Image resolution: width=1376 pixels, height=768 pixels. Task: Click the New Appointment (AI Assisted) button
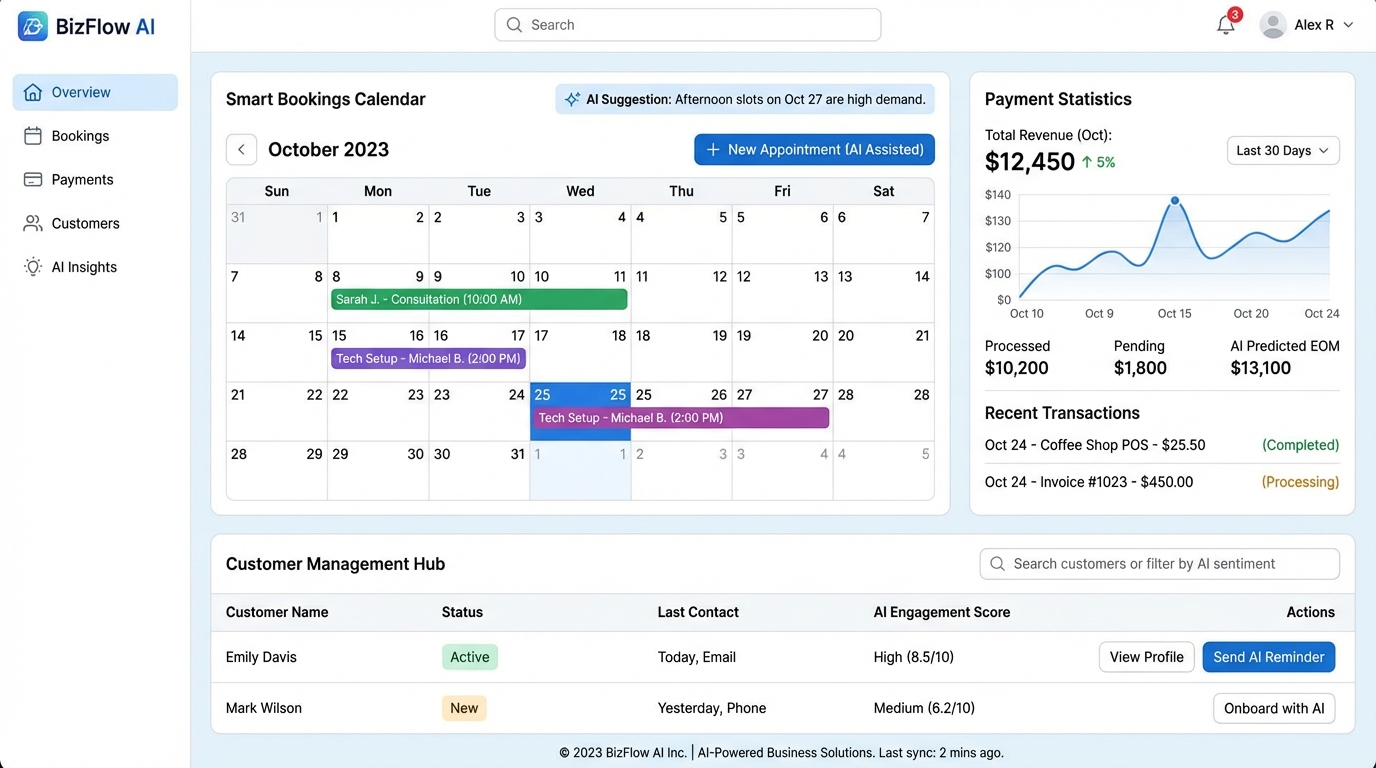[813, 149]
